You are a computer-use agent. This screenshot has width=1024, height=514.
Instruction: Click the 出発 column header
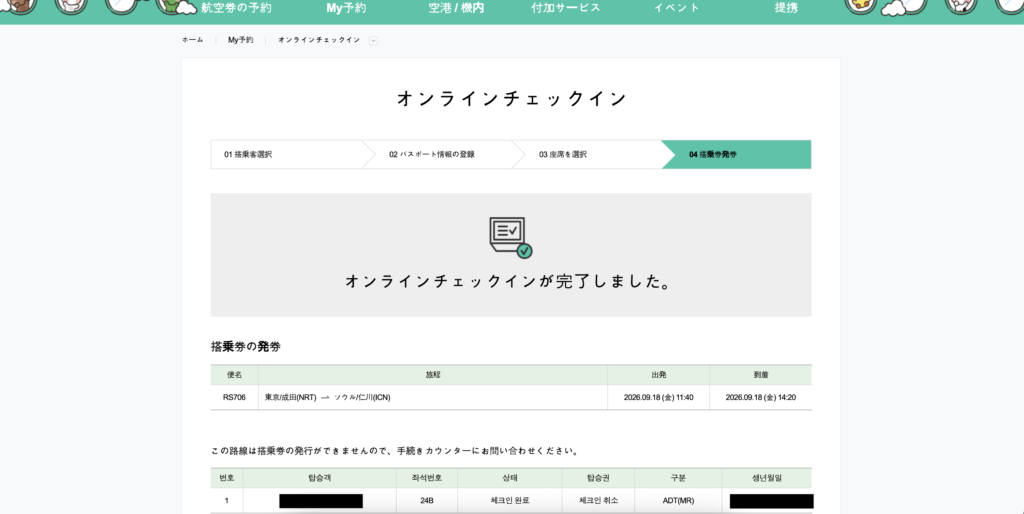pos(659,375)
